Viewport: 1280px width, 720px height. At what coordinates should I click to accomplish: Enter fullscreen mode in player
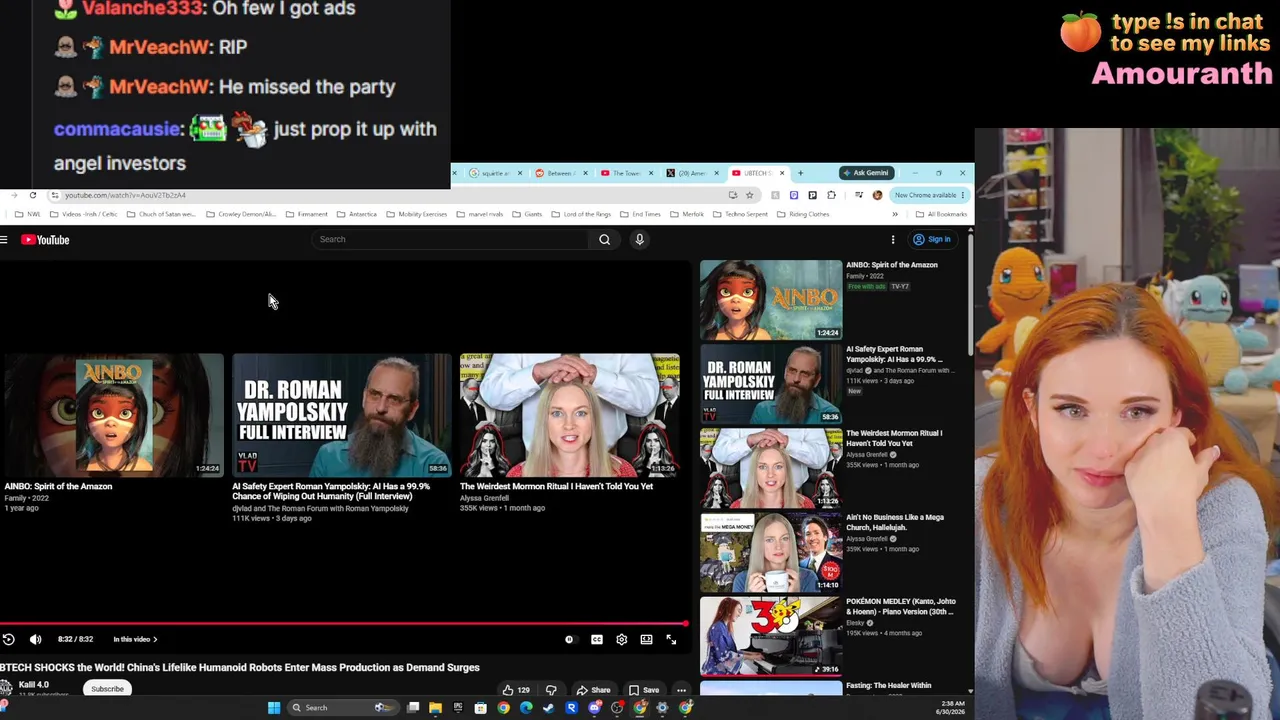point(671,640)
